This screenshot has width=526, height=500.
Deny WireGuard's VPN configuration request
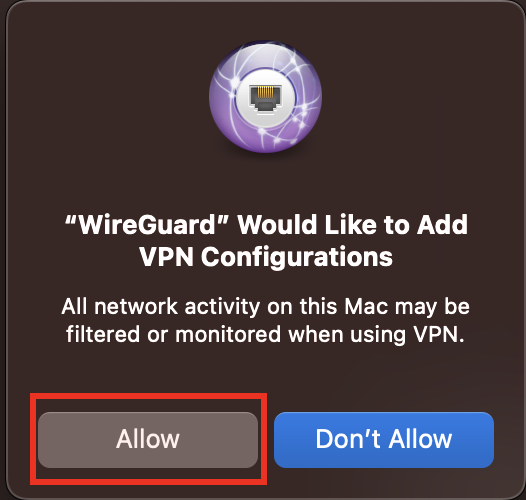point(384,440)
